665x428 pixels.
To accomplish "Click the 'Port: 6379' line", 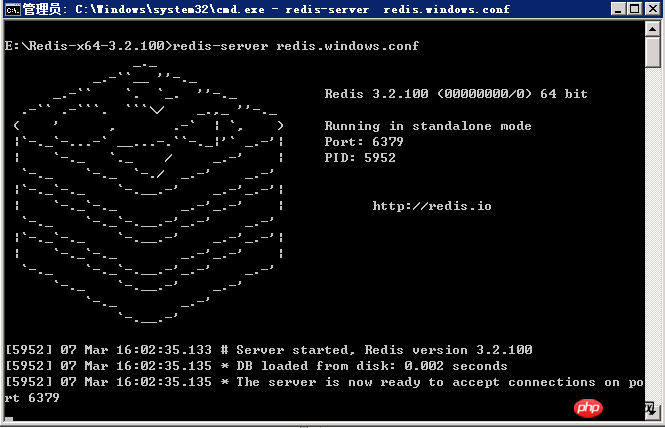I will (364, 141).
